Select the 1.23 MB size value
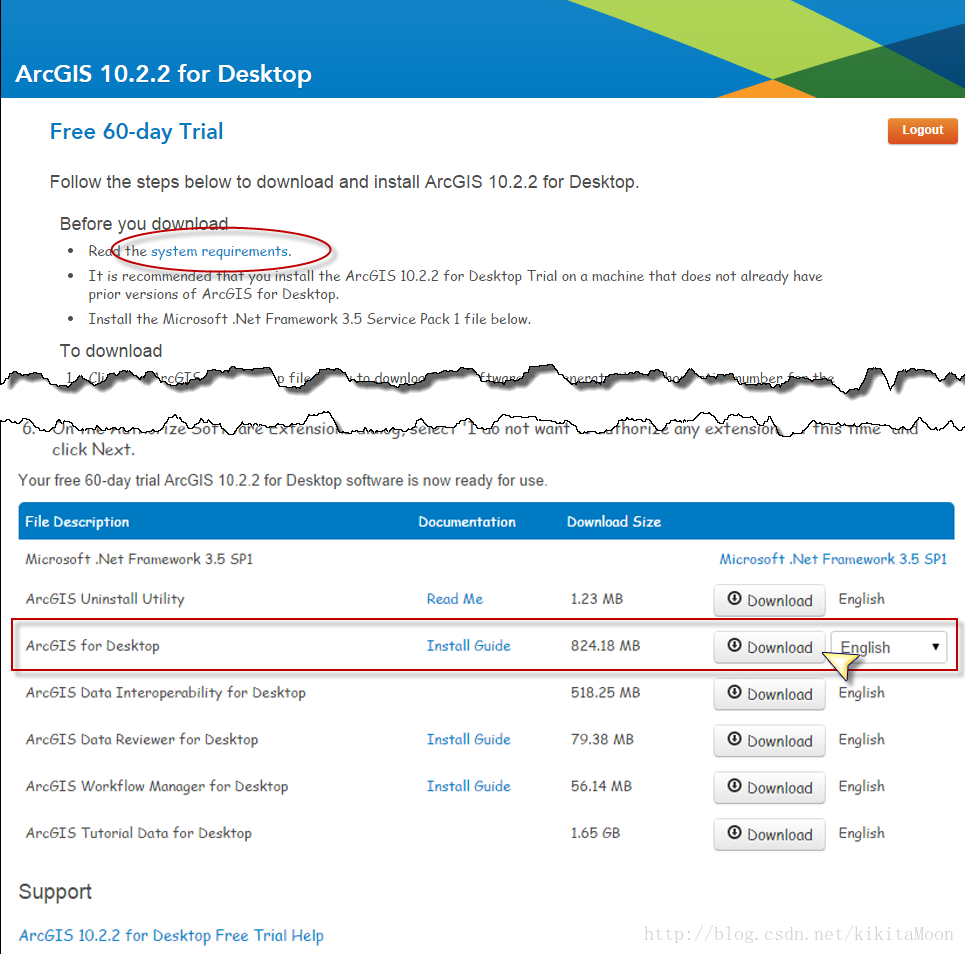 point(596,599)
